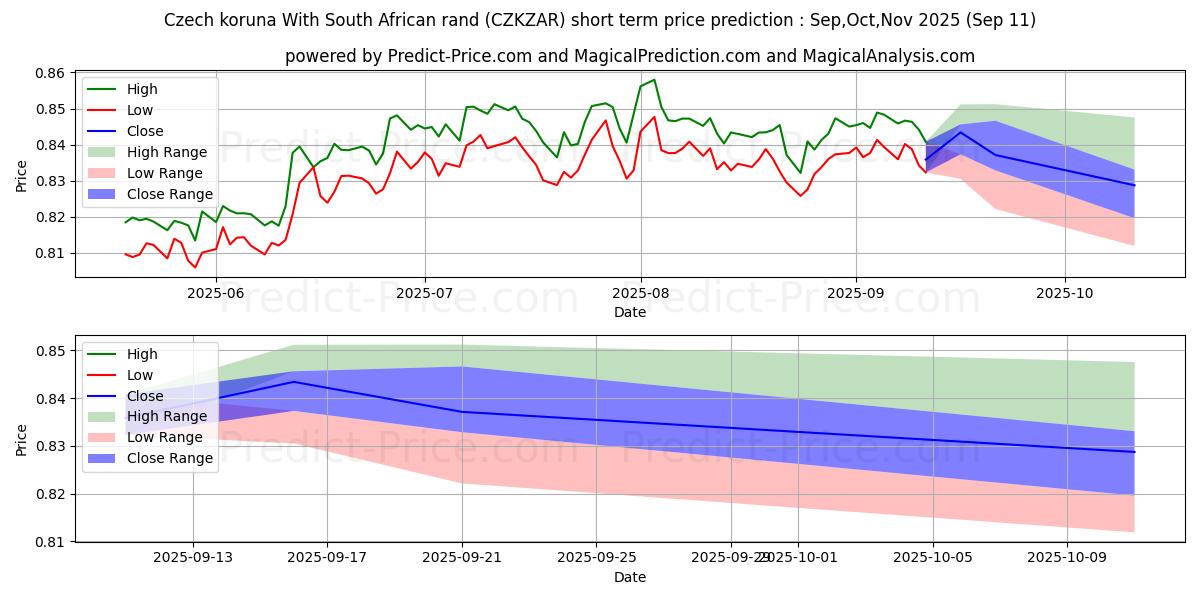The image size is (1200, 600).
Task: Click the 2025-10 tick label on top x-axis
Action: point(1064,293)
